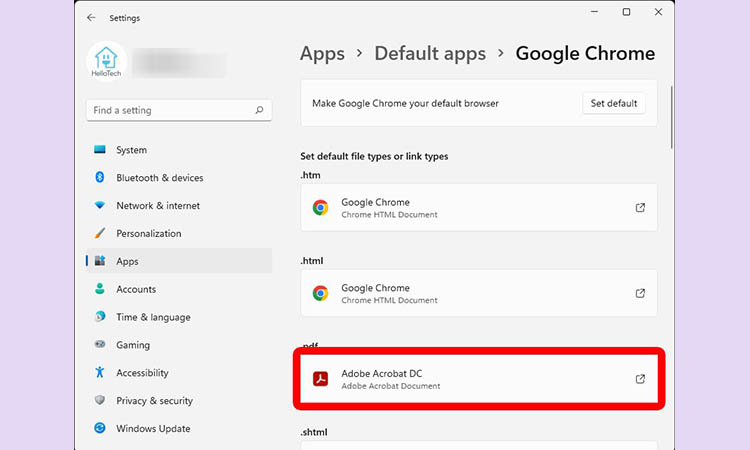Close the Settings window
Screen dimensions: 750x450
tap(658, 12)
